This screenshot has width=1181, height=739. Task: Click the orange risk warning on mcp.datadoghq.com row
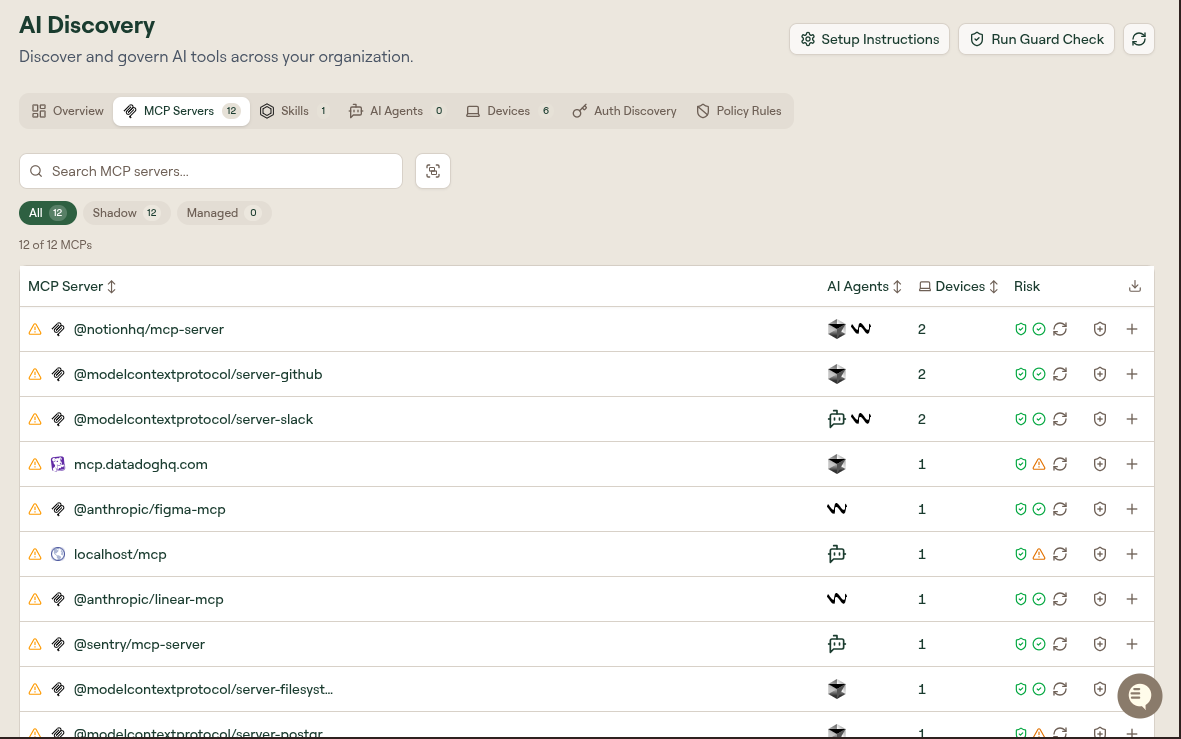click(1039, 464)
